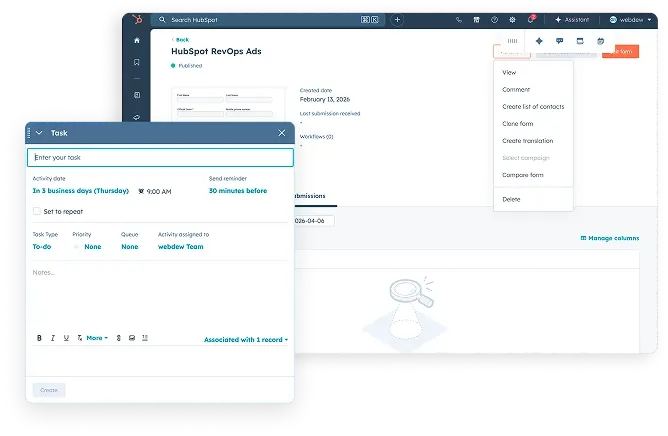Toggle italic formatting in notes

[53, 338]
